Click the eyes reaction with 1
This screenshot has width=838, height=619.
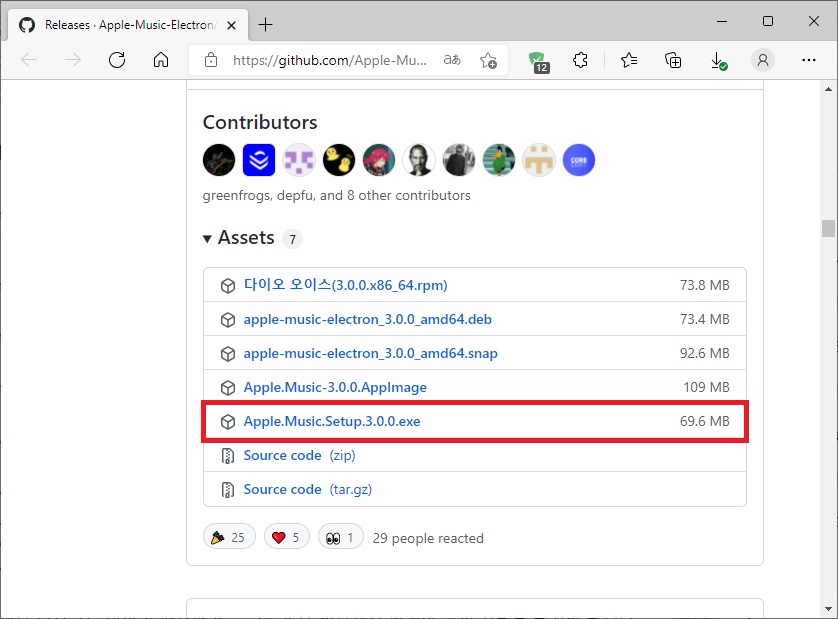tap(341, 537)
